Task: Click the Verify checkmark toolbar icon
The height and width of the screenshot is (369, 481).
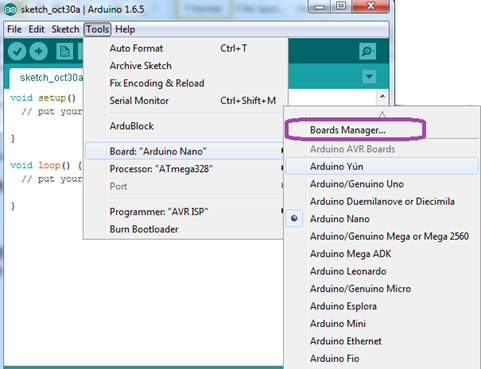Action: pos(17,51)
